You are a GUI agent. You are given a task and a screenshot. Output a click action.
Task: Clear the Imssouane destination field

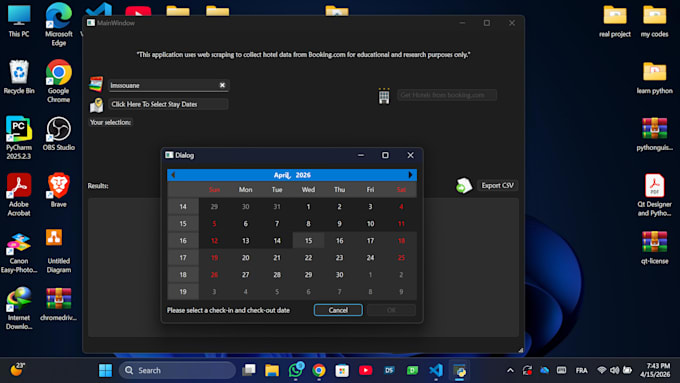click(222, 85)
